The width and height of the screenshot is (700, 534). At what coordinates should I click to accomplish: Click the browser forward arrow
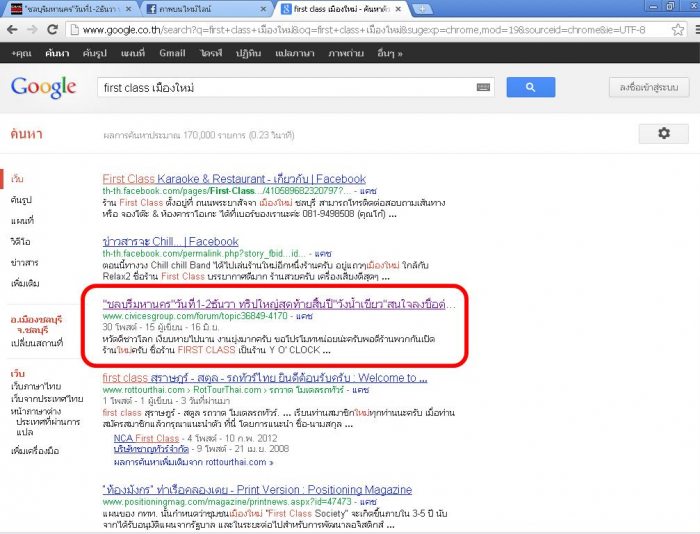tap(32, 29)
